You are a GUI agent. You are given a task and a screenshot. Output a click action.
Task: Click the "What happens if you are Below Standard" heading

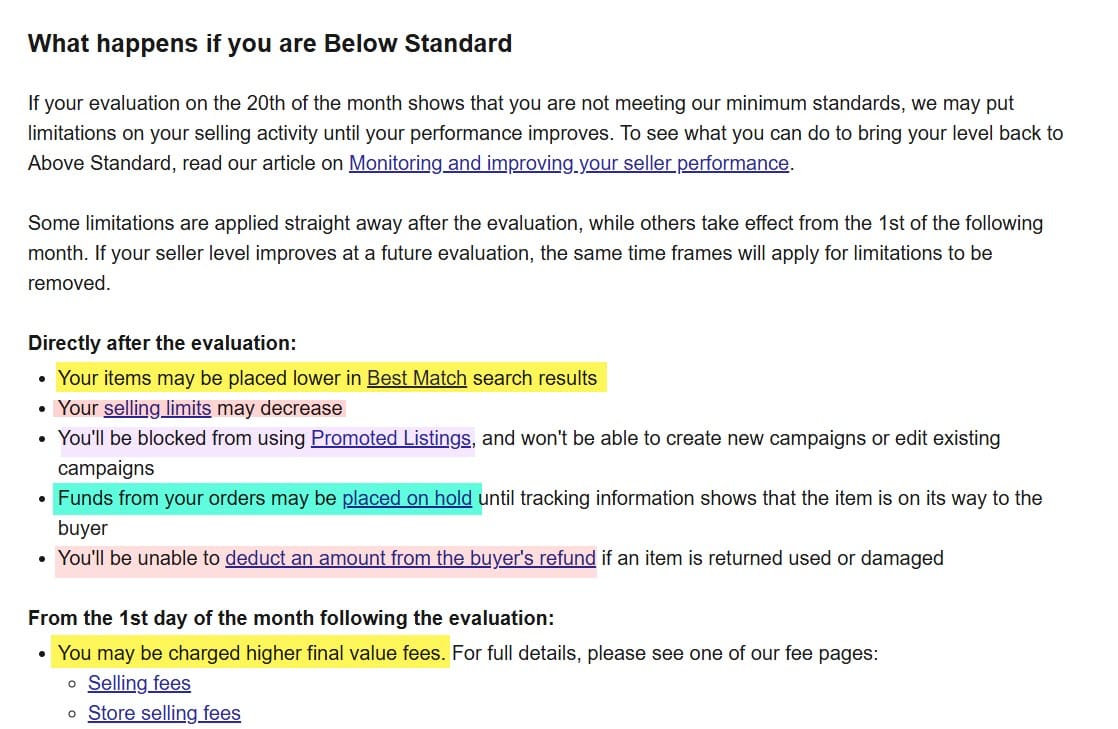click(270, 44)
